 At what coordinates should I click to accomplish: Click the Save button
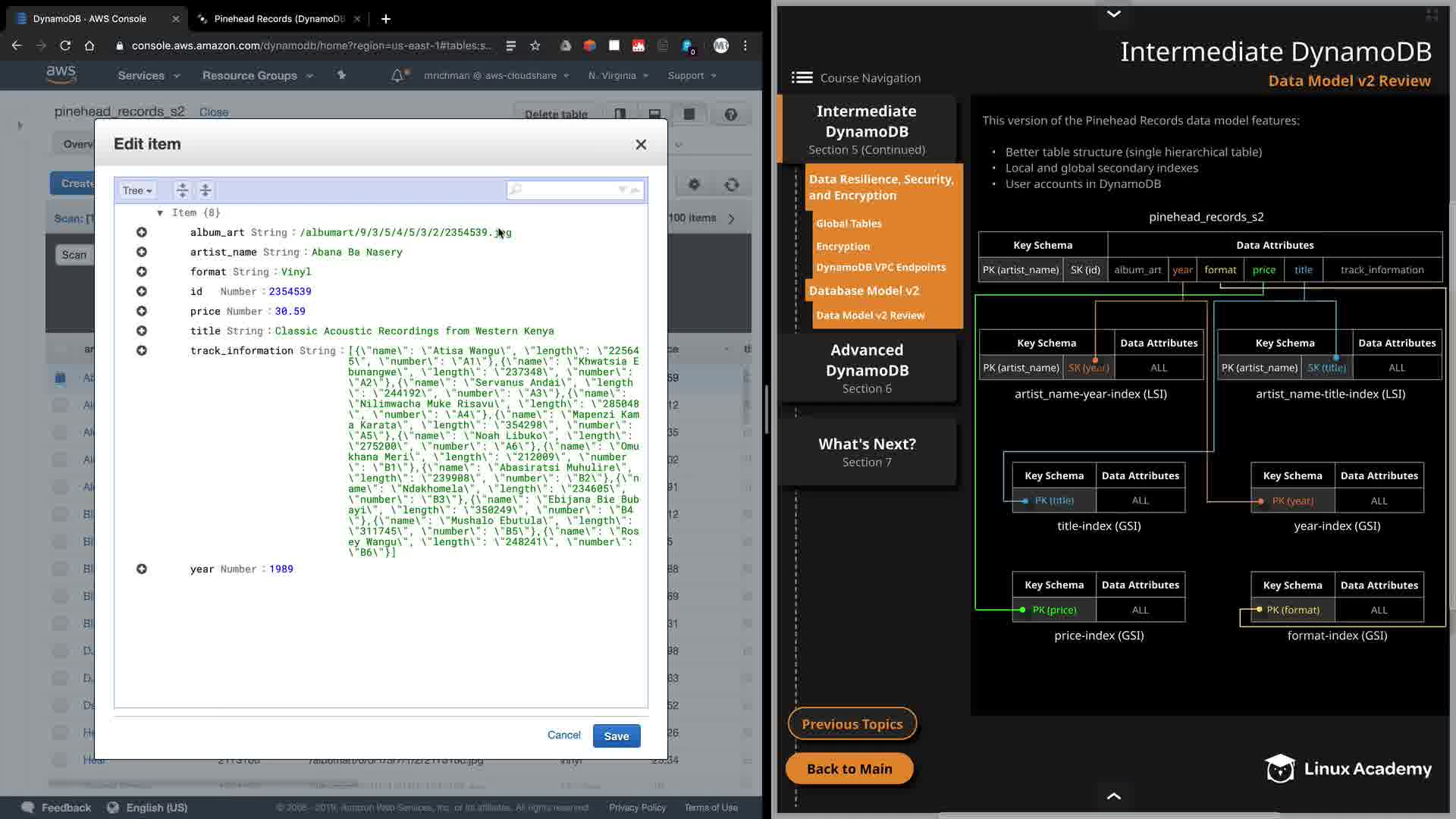tap(616, 736)
